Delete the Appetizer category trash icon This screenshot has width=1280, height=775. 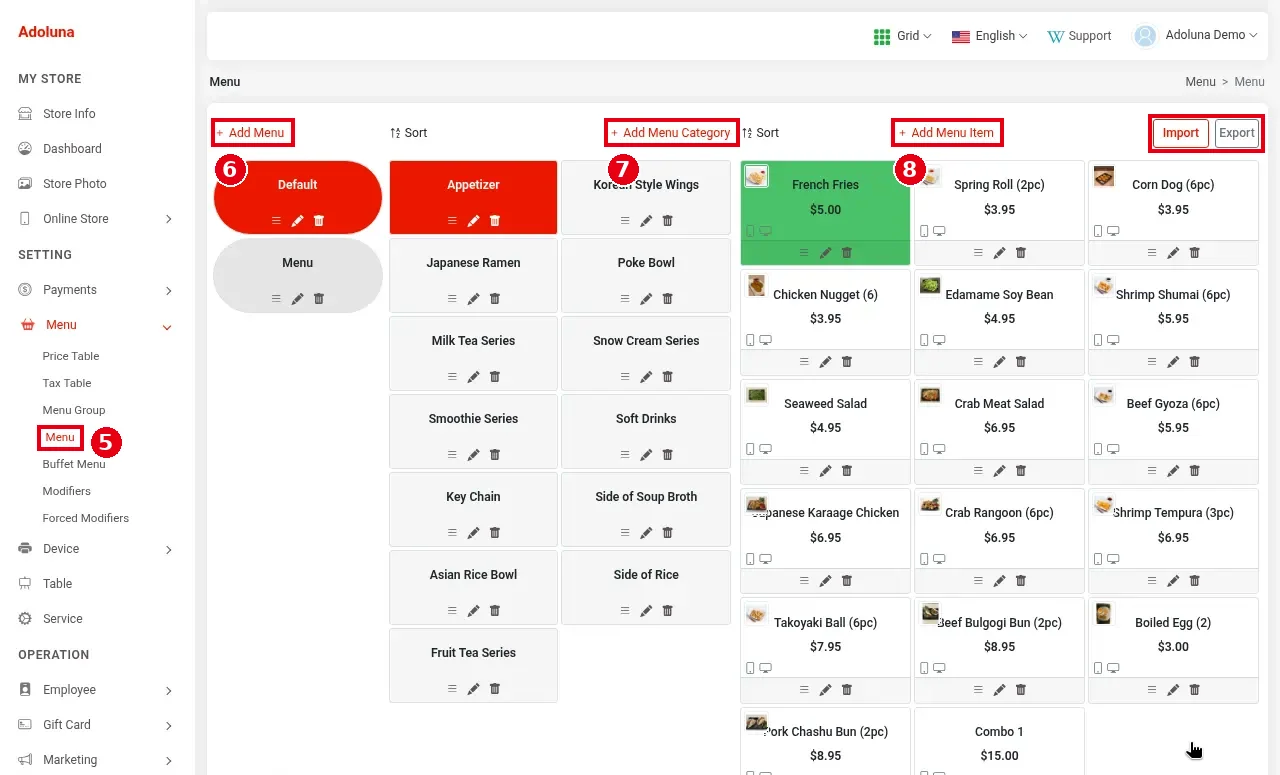[495, 221]
